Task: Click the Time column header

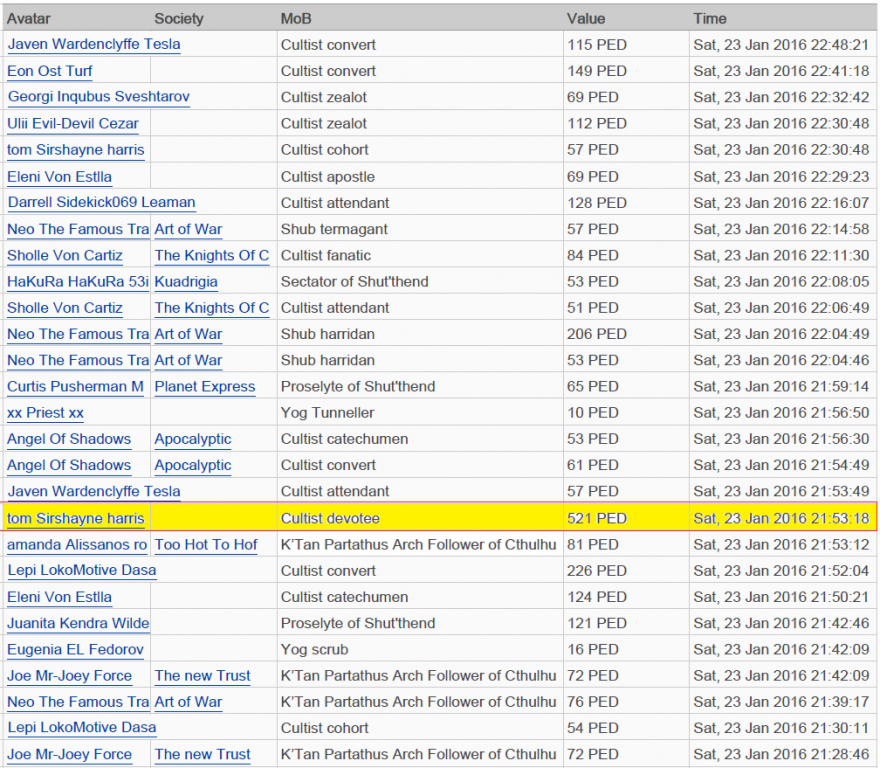Action: [709, 18]
